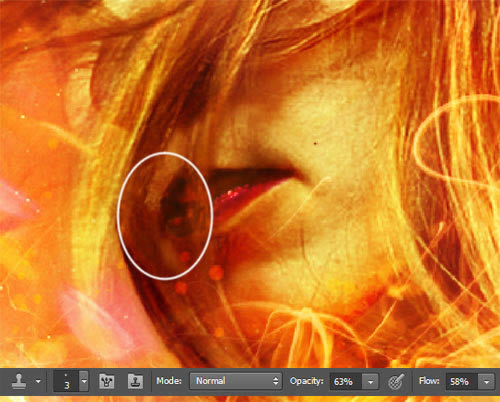This screenshot has height=402, width=500.
Task: Click the brush size 3 preview
Action: 67,381
